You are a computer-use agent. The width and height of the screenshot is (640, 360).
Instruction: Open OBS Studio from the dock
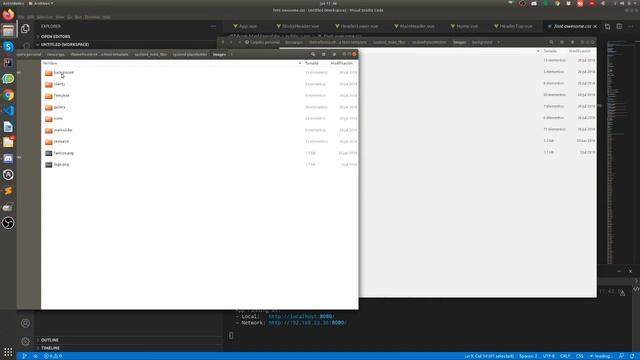pos(8,223)
